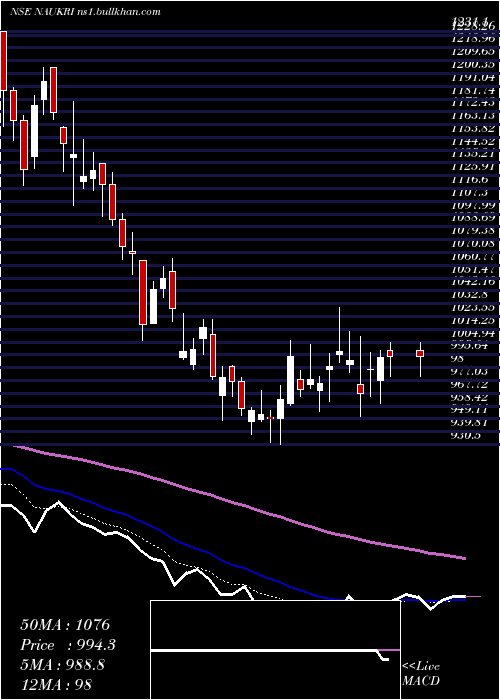The image size is (500, 700).
Task: Click the 1144.52 price axis label
Action: pyautogui.click(x=472, y=142)
